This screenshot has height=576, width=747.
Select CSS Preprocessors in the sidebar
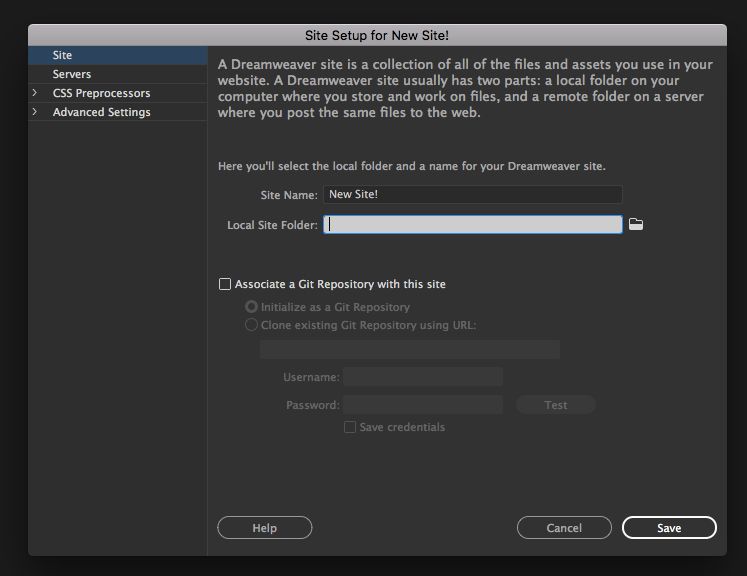point(101,93)
